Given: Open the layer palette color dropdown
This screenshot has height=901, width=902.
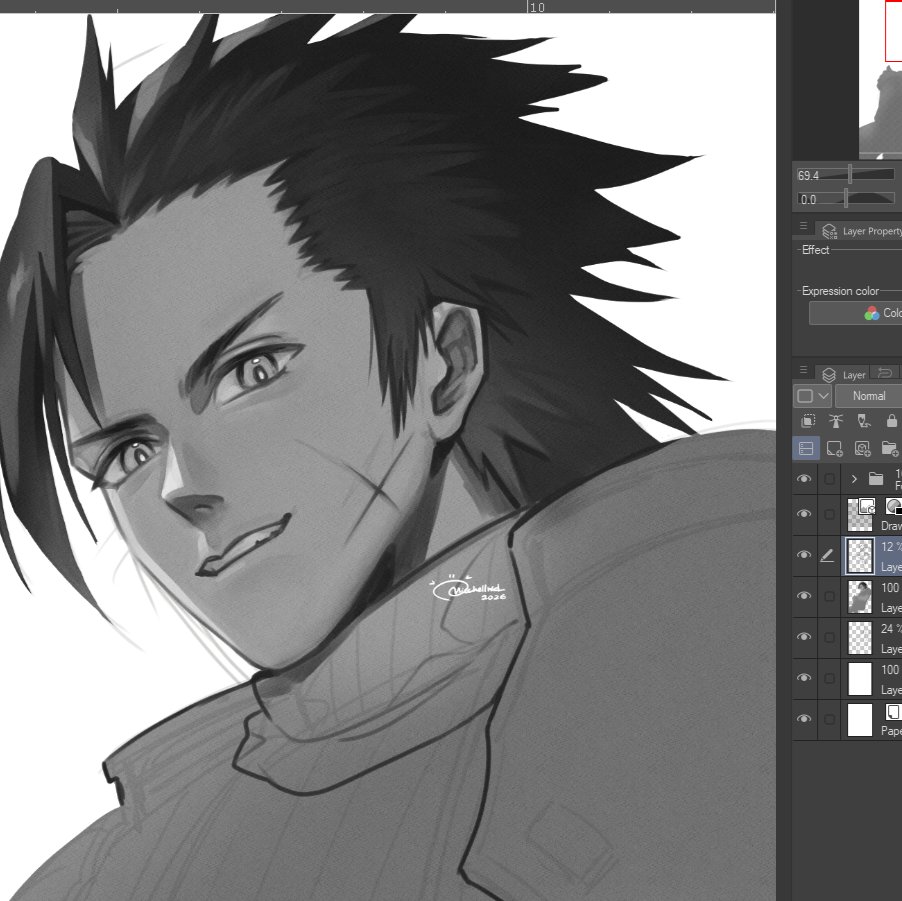Looking at the screenshot, I should (812, 396).
